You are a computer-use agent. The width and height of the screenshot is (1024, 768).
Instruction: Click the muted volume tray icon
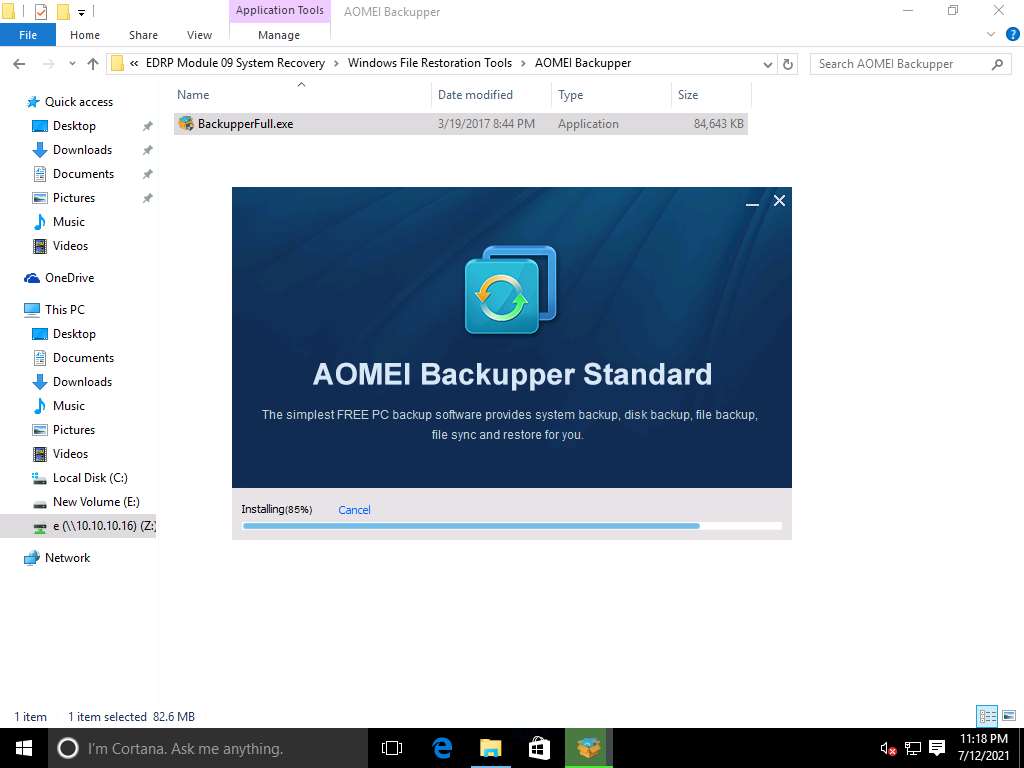[x=888, y=748]
